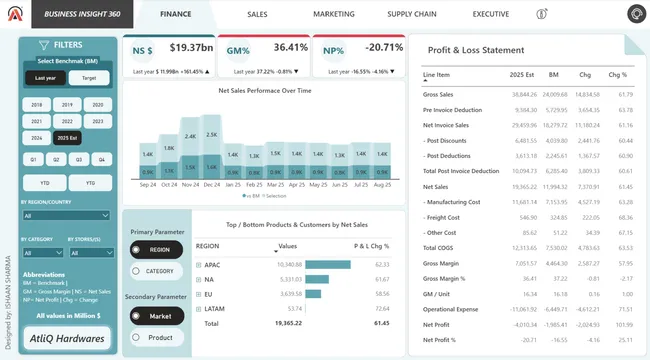650x360 pixels.
Task: Expand the APAC region row
Action: point(199,265)
